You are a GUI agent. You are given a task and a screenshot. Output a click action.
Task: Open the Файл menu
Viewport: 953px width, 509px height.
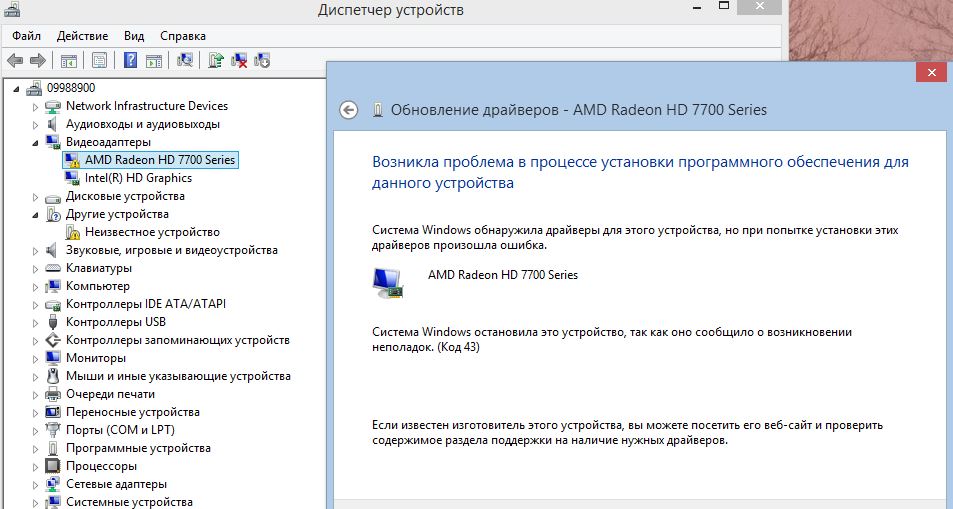pos(27,36)
